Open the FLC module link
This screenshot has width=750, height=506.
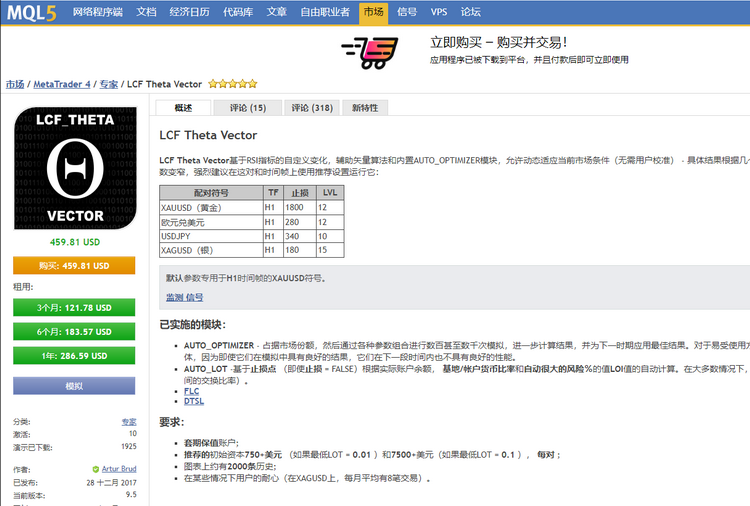pyautogui.click(x=191, y=391)
